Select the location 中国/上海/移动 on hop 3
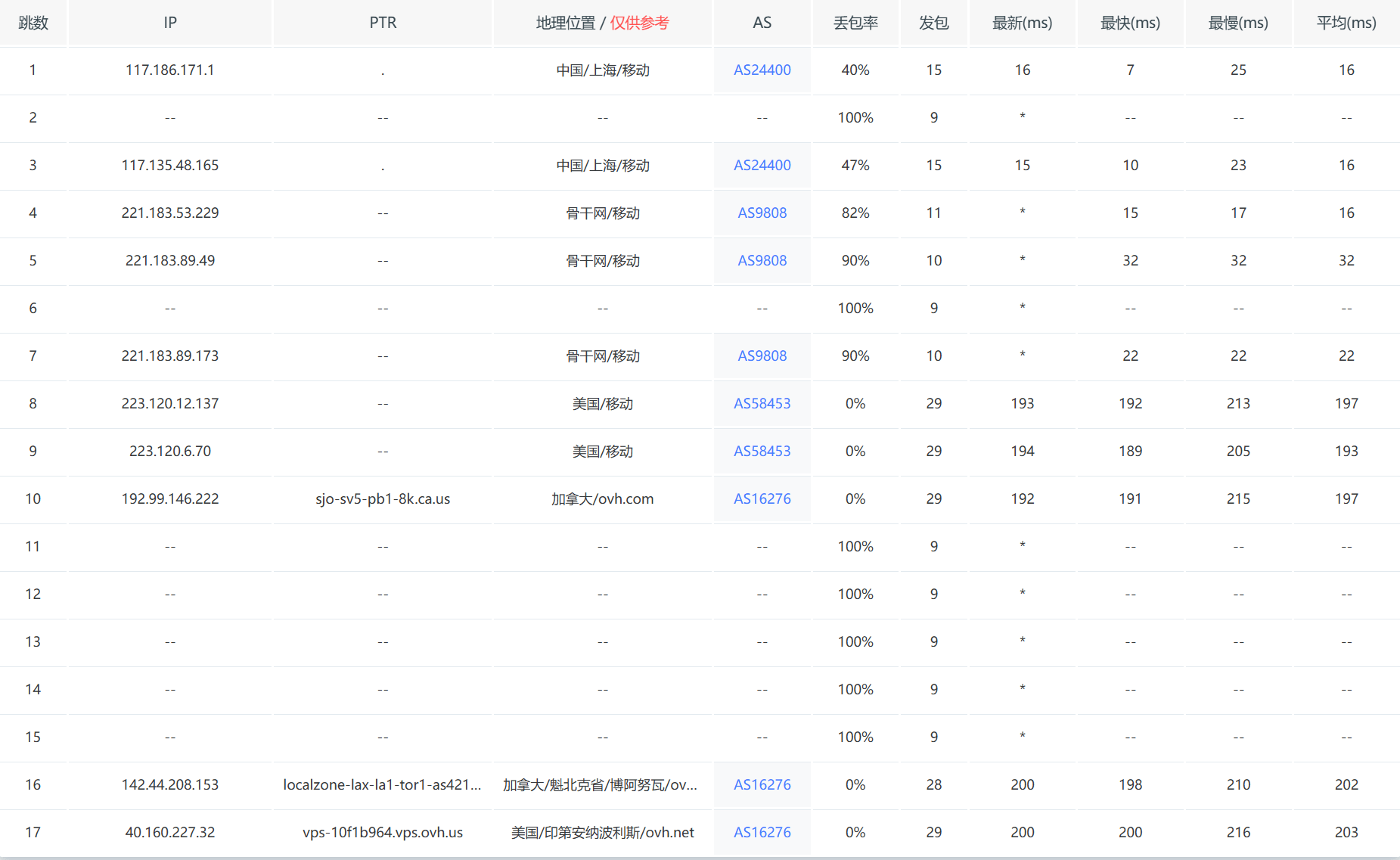 point(602,165)
